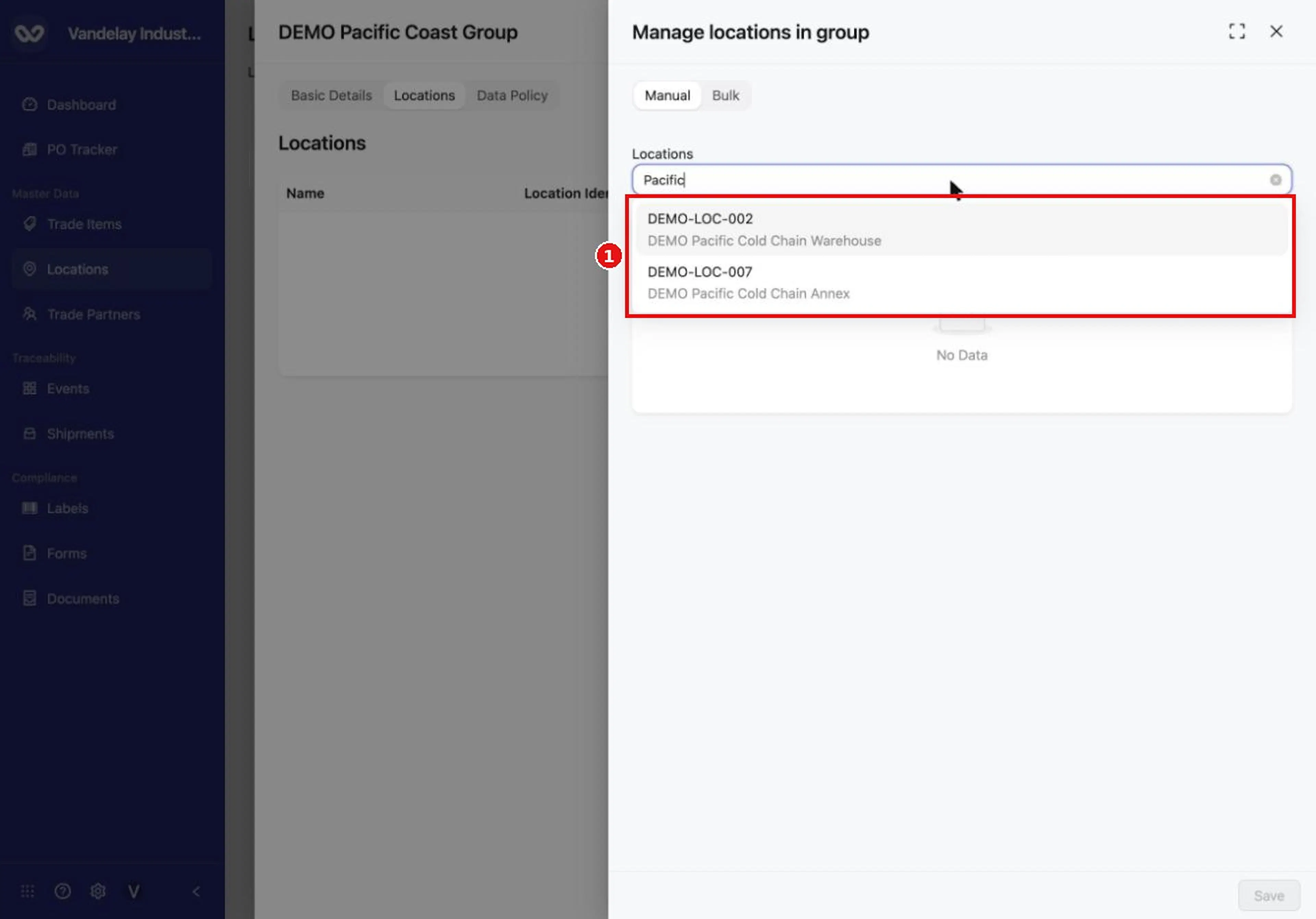Open Shipments in the sidebar
The width and height of the screenshot is (1316, 919).
click(x=112, y=434)
